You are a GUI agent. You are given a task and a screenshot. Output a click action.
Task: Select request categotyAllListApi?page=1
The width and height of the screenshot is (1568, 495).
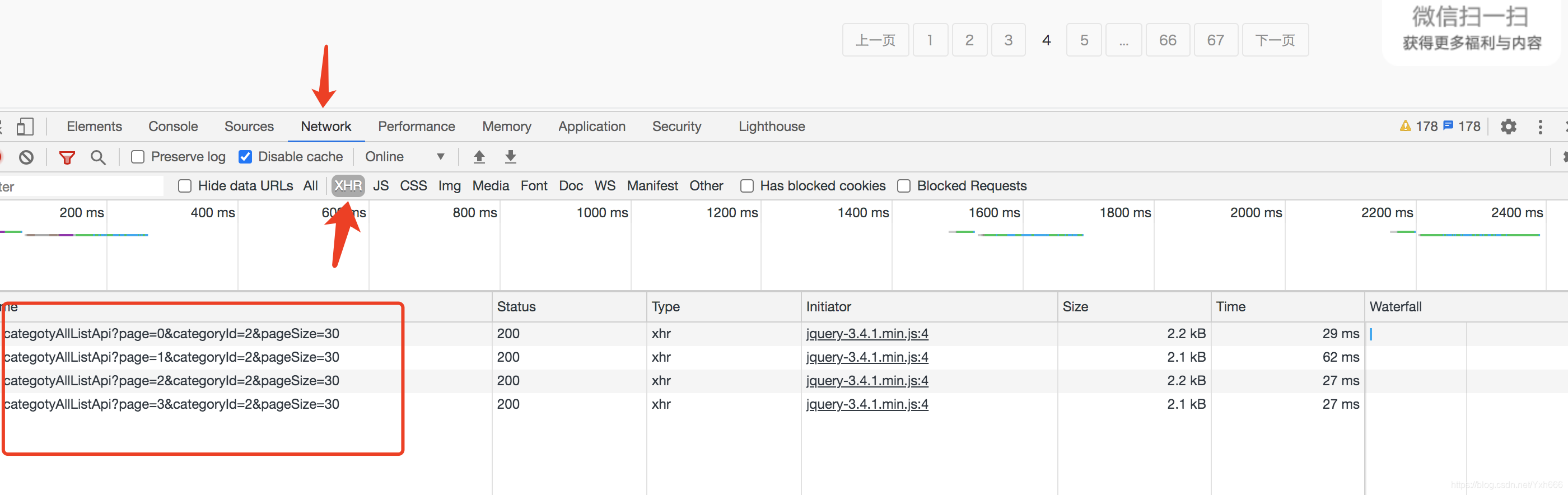[x=171, y=357]
